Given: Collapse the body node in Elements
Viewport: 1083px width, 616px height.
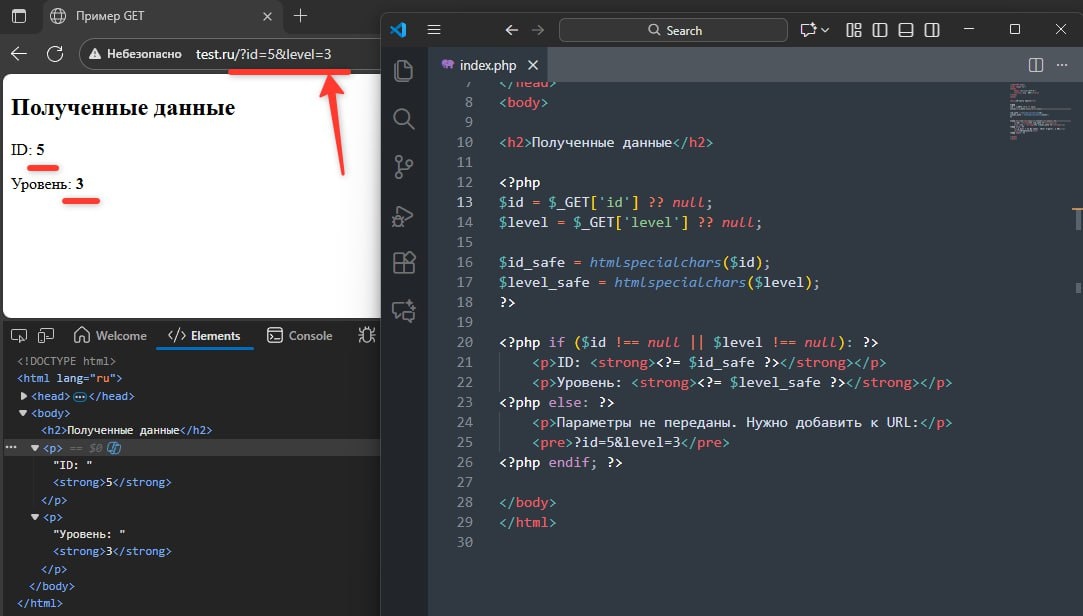Looking at the screenshot, I should tap(23, 413).
